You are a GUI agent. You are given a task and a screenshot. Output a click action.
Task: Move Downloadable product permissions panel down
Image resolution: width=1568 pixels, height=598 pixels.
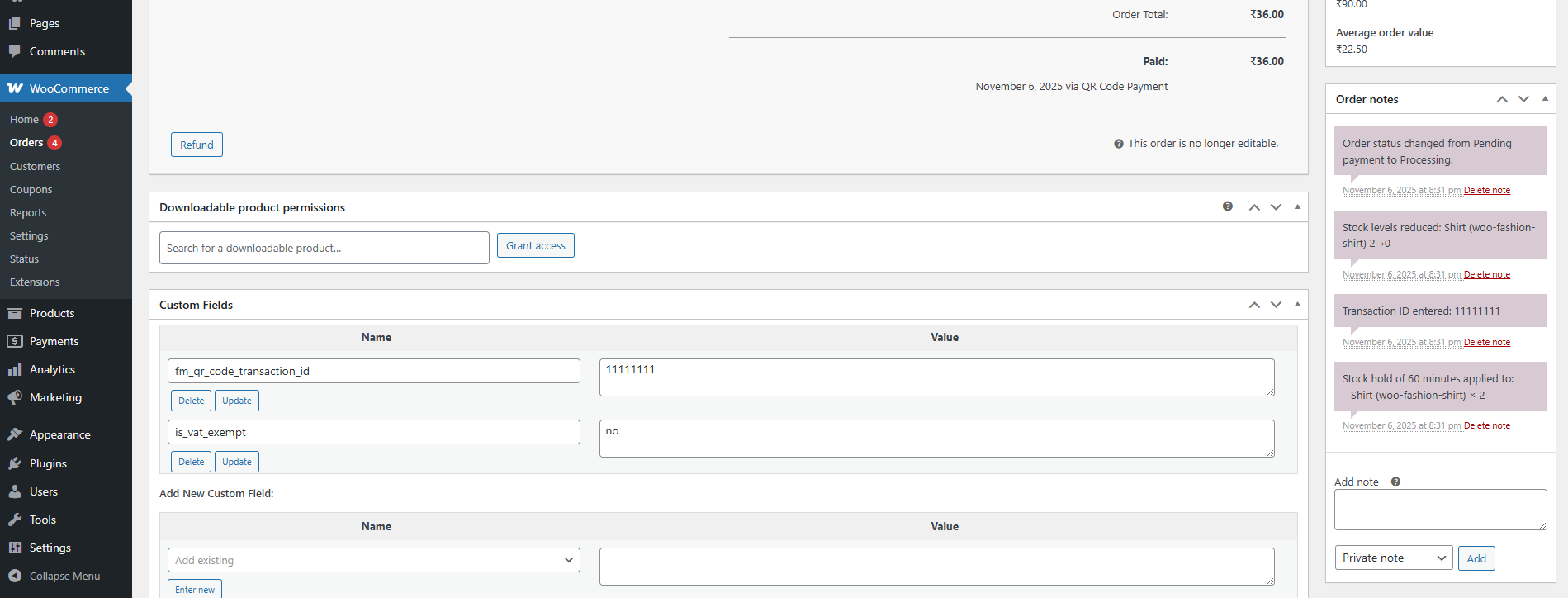1276,207
